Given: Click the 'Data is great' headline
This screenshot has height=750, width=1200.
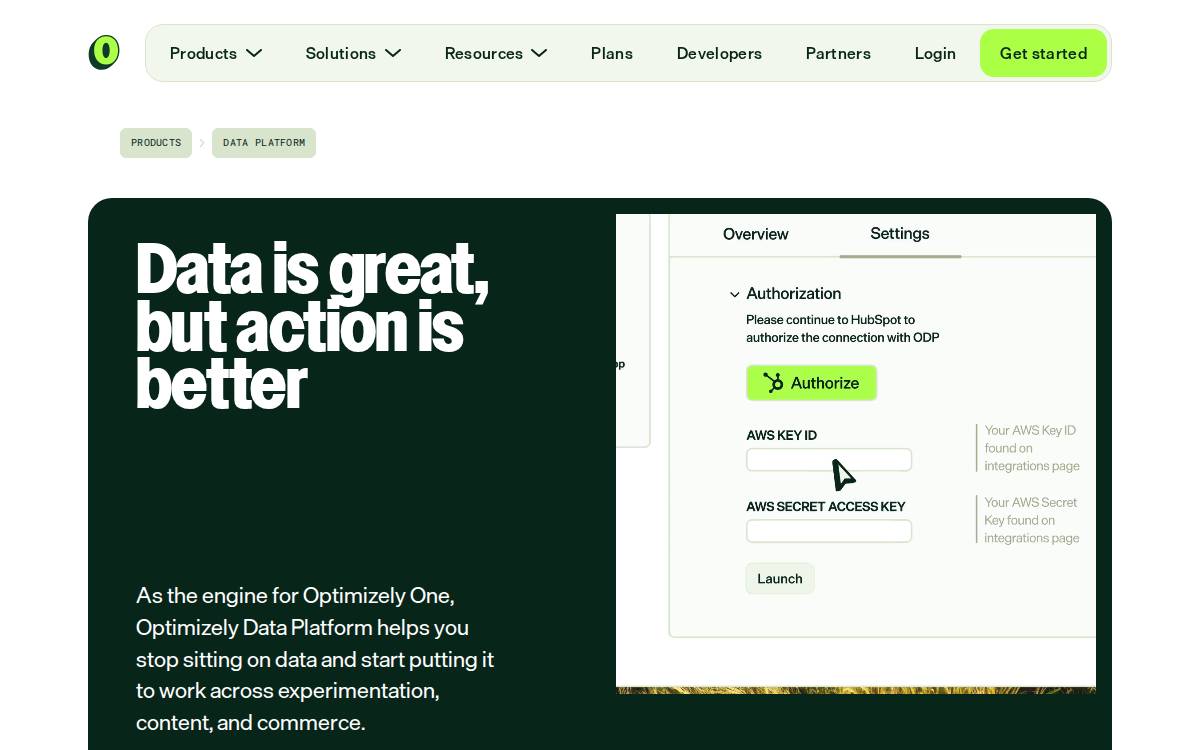Looking at the screenshot, I should point(312,327).
